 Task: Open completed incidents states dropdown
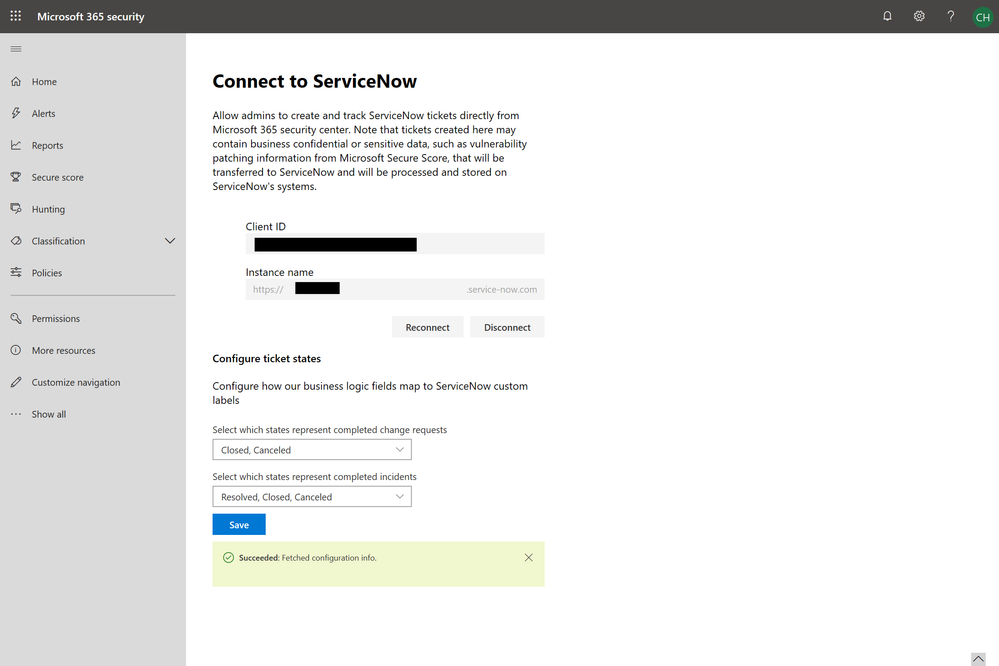coord(312,496)
